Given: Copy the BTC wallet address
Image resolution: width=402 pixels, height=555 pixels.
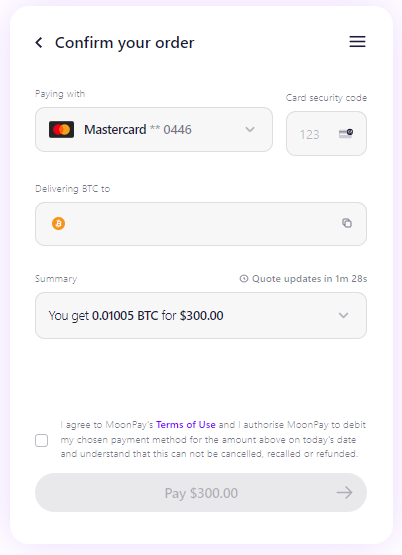Looking at the screenshot, I should 347,223.
